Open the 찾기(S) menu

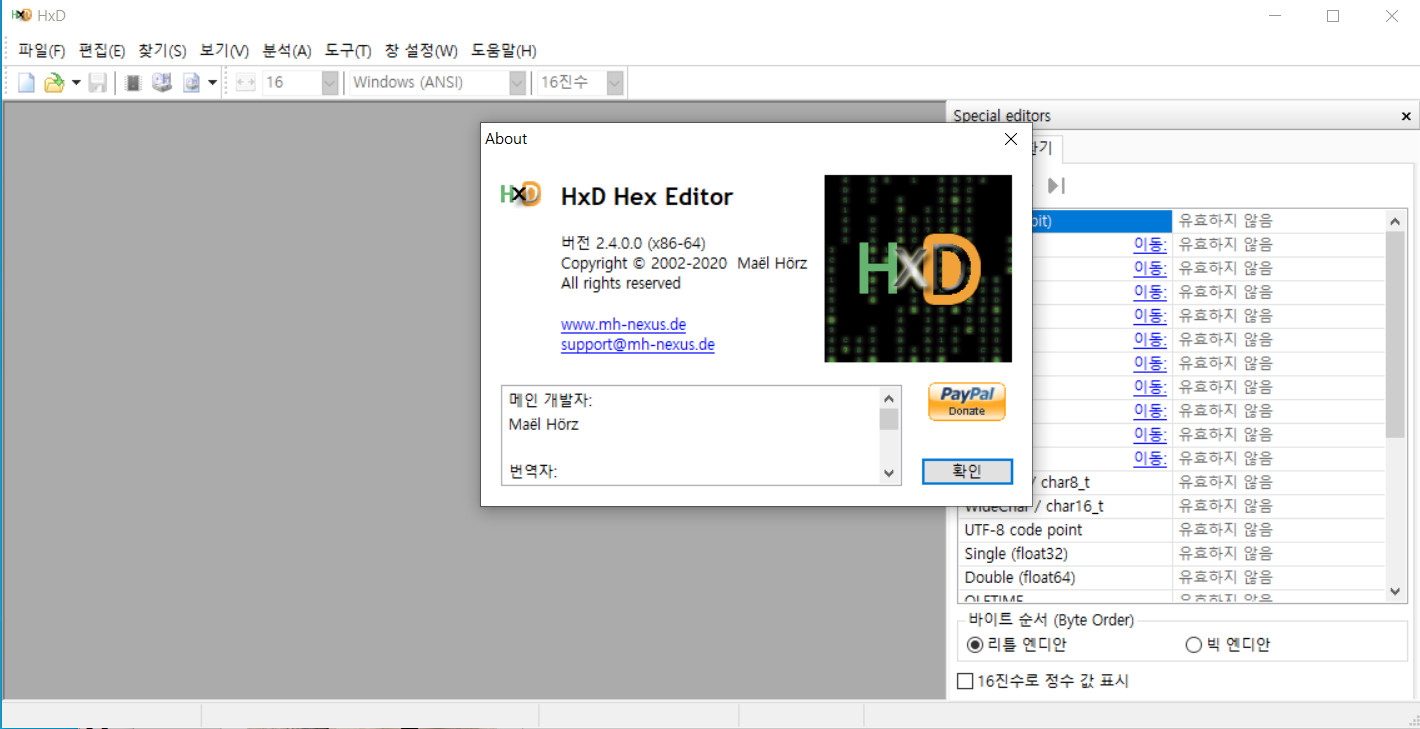click(x=163, y=51)
